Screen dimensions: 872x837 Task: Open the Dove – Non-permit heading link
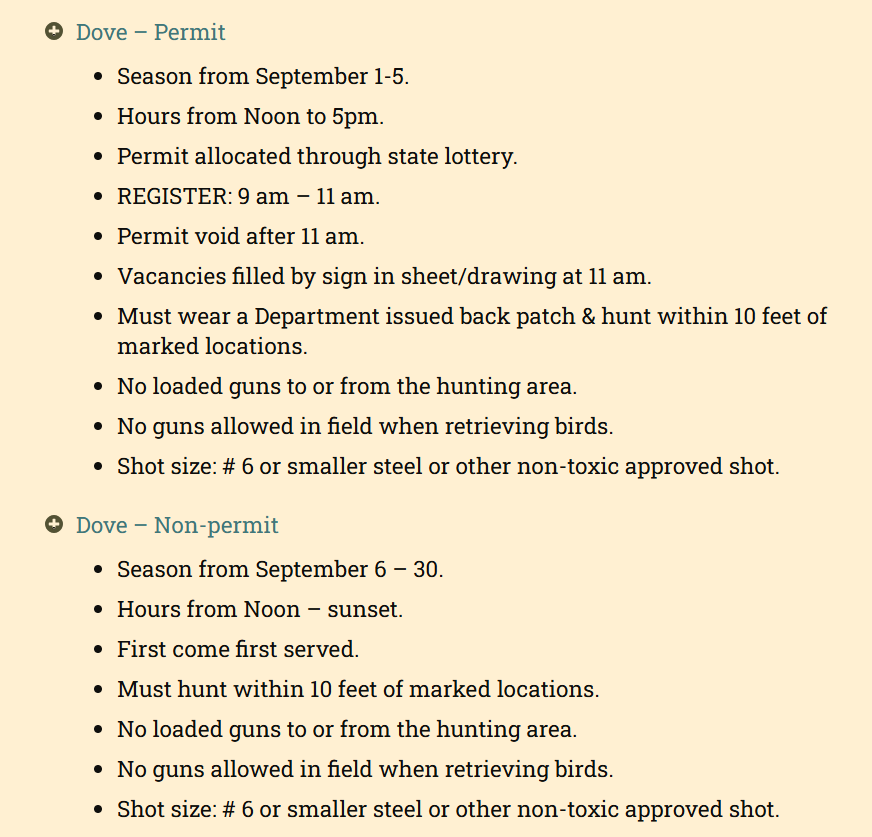pyautogui.click(x=177, y=525)
